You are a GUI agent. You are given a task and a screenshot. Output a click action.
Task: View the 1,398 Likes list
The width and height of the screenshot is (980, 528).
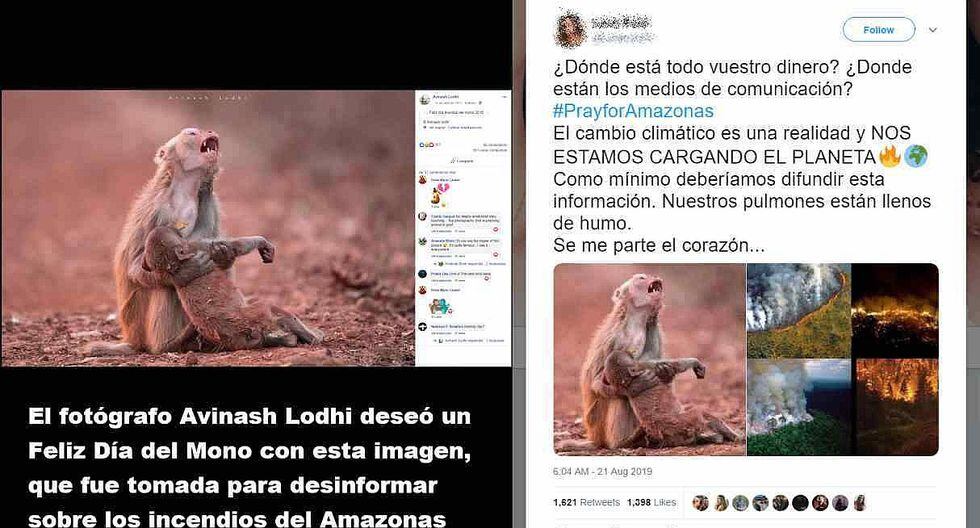point(651,502)
